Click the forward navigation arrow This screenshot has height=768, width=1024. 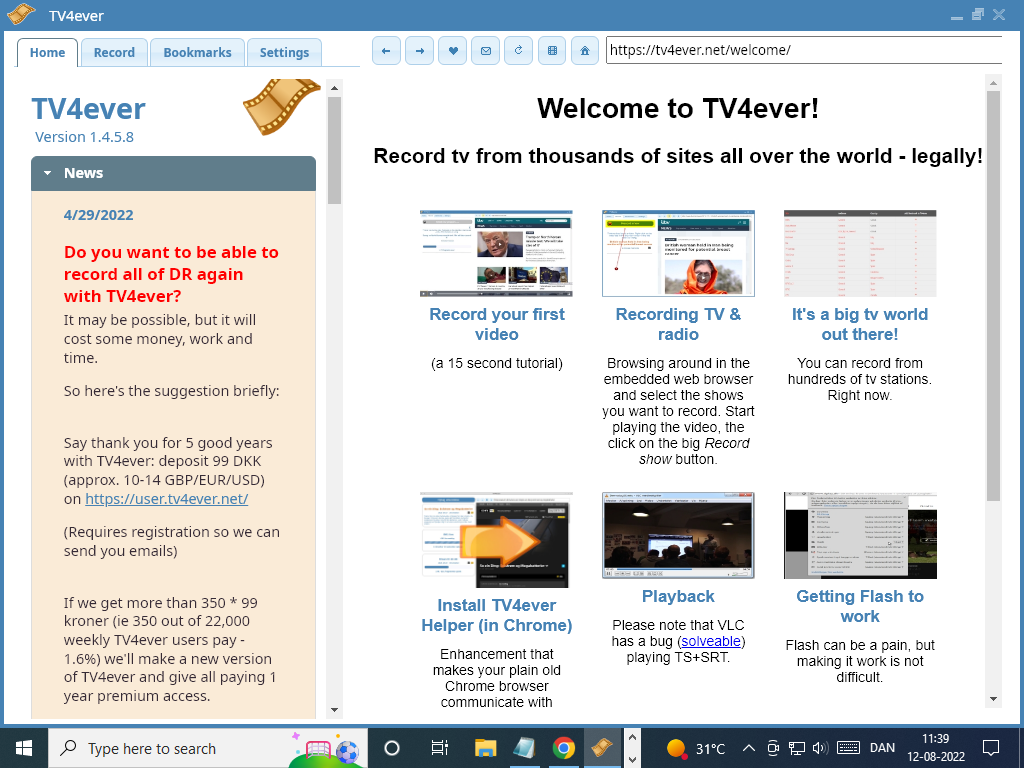pyautogui.click(x=419, y=51)
